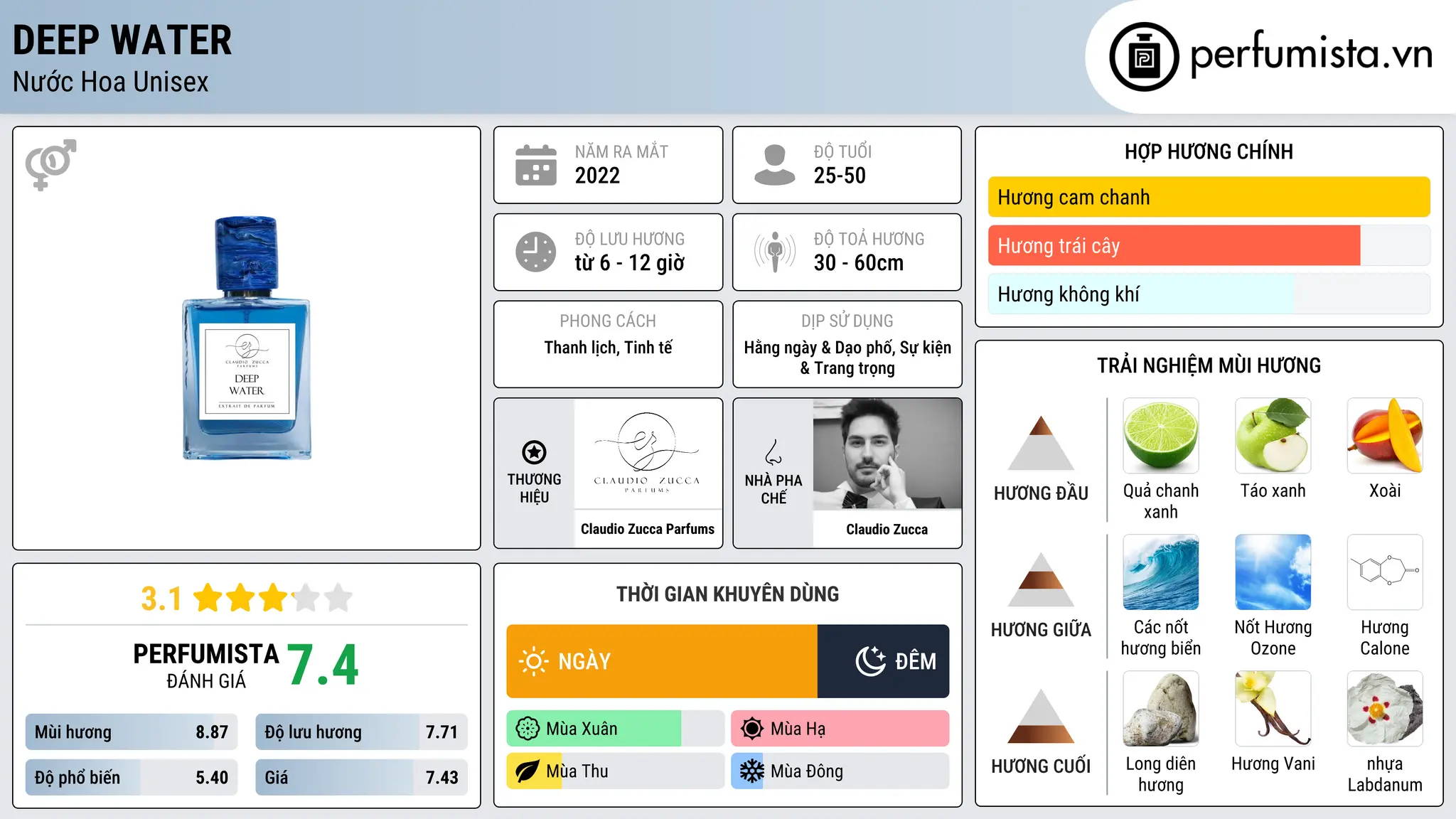
Task: Click the DEEP WATER title
Action: (122, 40)
